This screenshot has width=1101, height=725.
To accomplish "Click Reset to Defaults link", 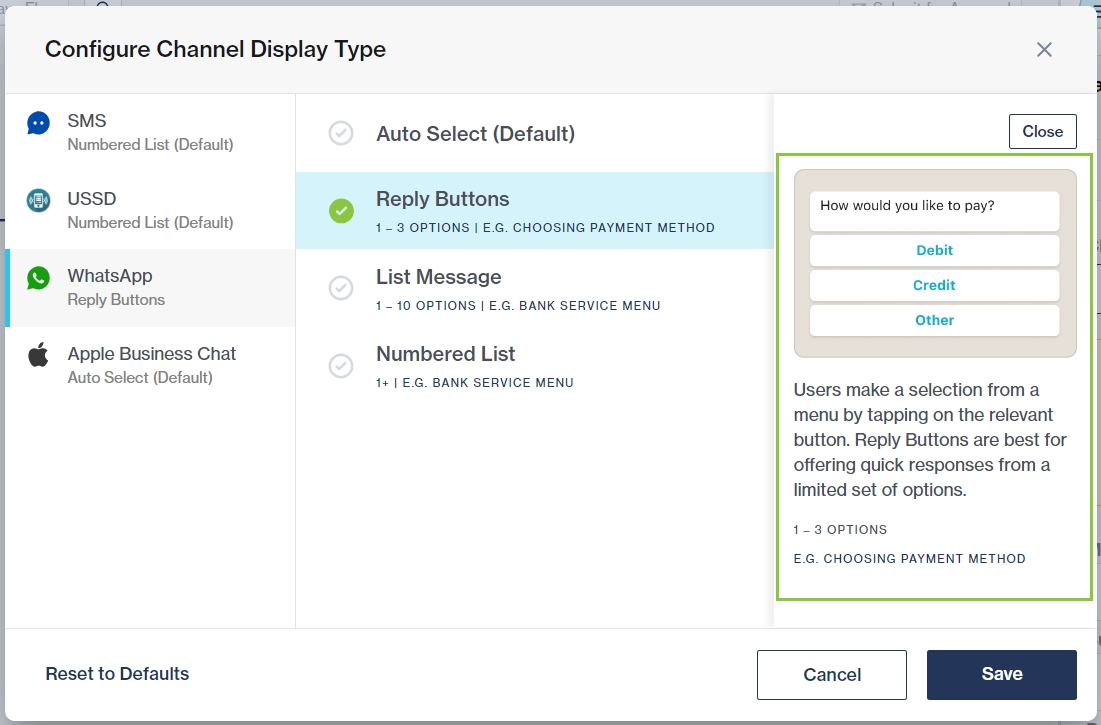I will [117, 674].
